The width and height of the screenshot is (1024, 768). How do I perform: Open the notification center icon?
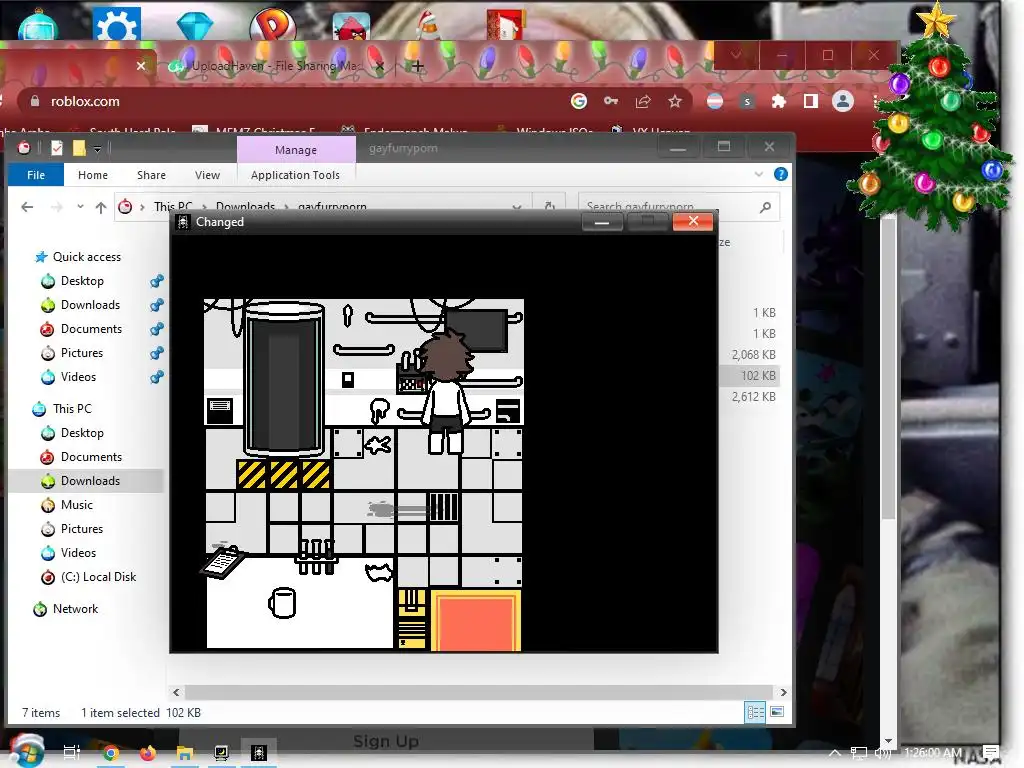tap(991, 752)
